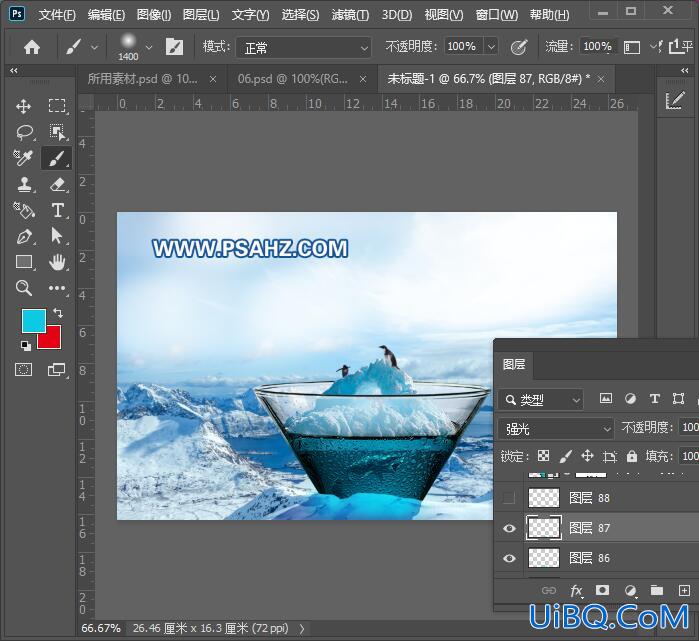
Task: Filter layers by adjustment layers icon
Action: [630, 399]
